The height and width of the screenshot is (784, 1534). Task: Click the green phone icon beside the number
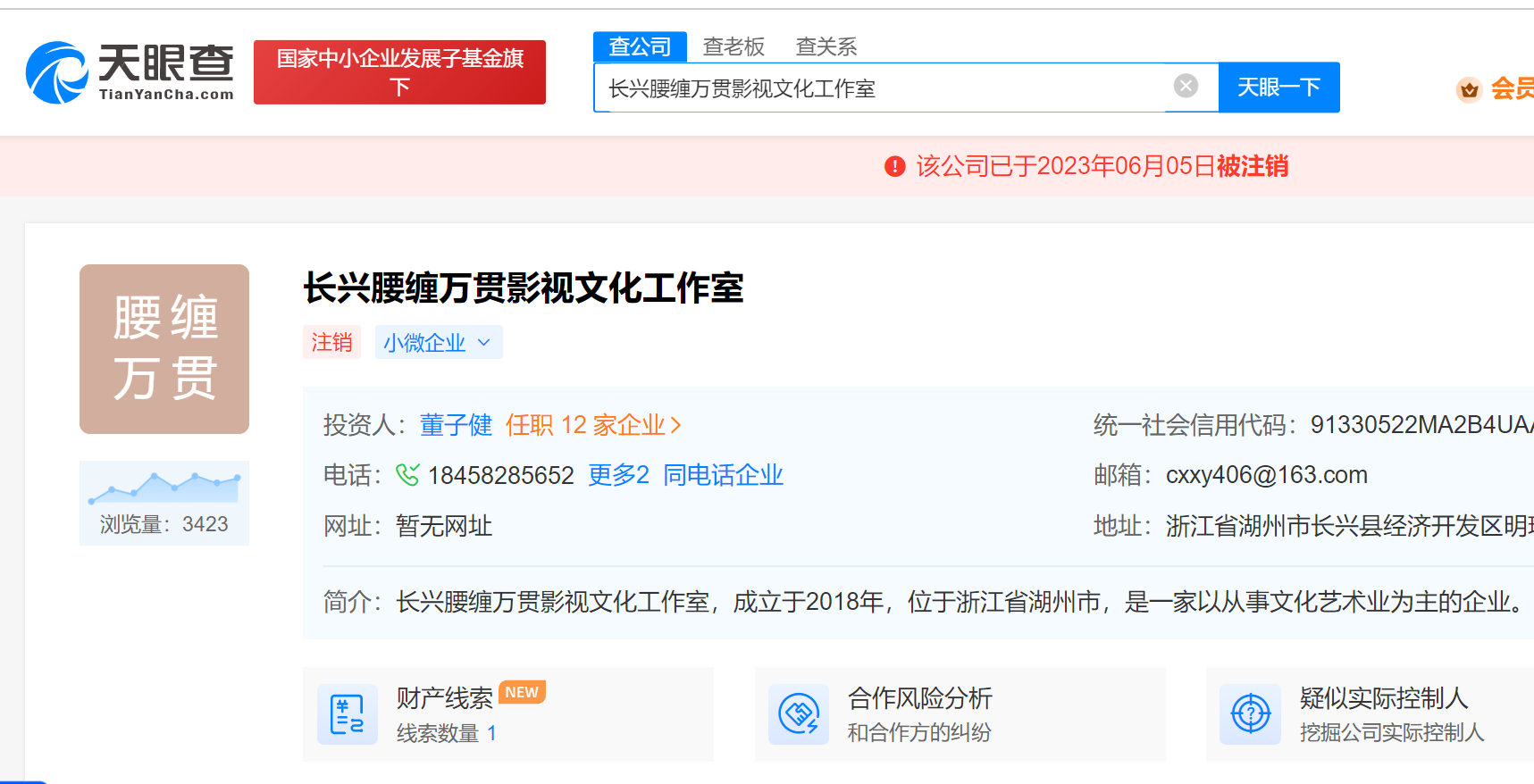[x=407, y=475]
